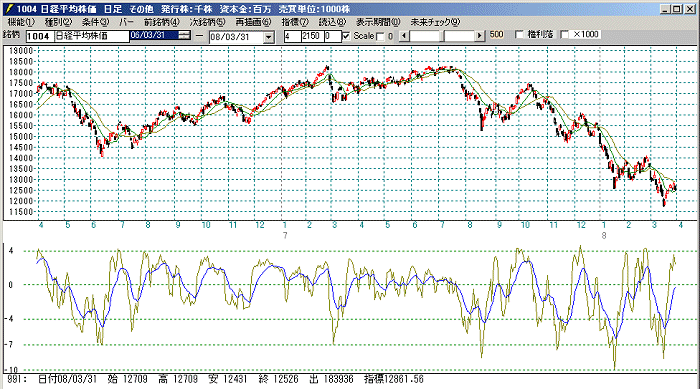The image size is (700, 389).
Task: Click the lightning-bolt app icon in title bar
Action: pos(9,8)
